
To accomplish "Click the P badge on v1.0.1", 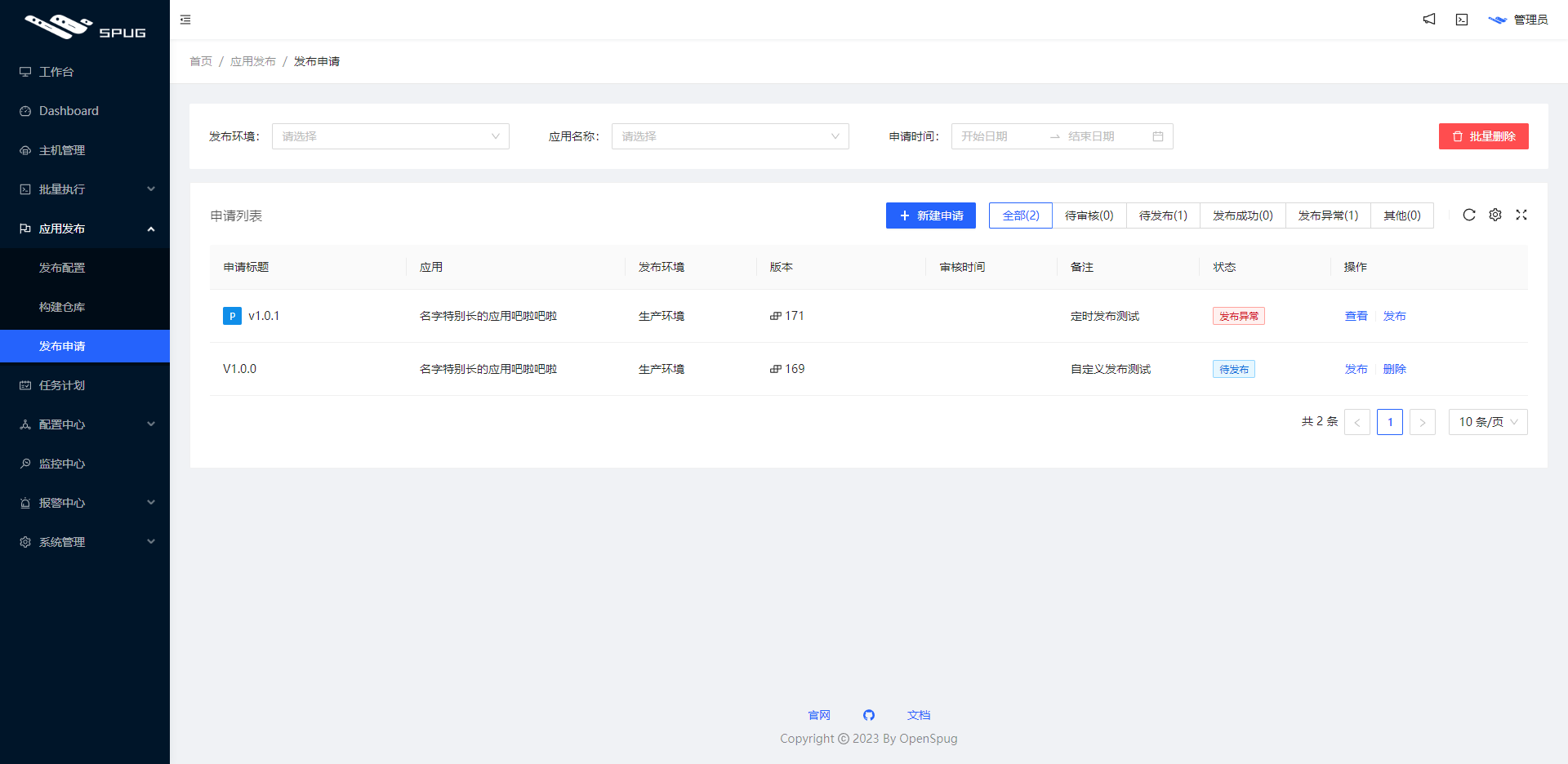I will [232, 316].
